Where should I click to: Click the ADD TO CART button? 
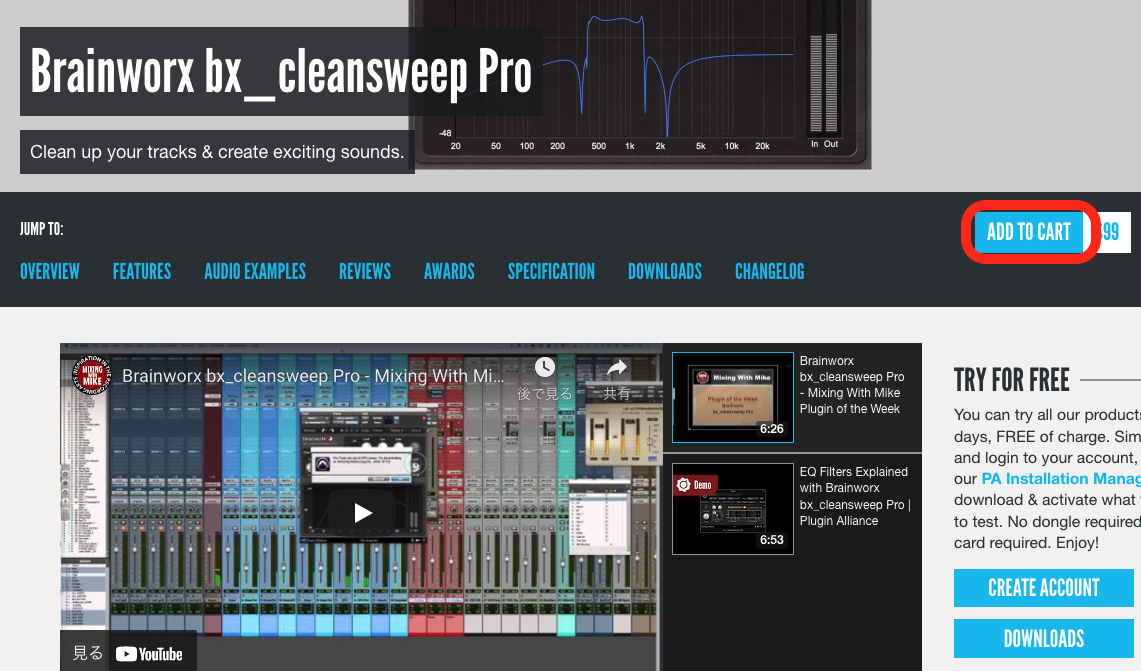pyautogui.click(x=1028, y=232)
